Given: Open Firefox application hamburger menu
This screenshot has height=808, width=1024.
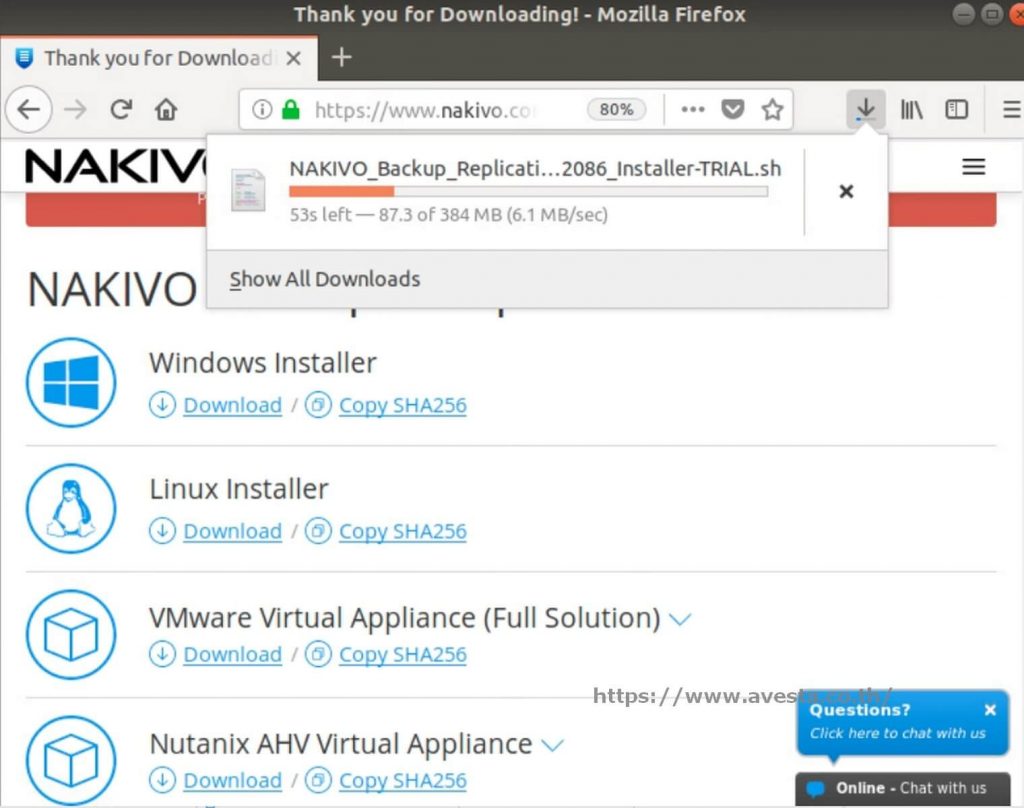Looking at the screenshot, I should point(1012,109).
